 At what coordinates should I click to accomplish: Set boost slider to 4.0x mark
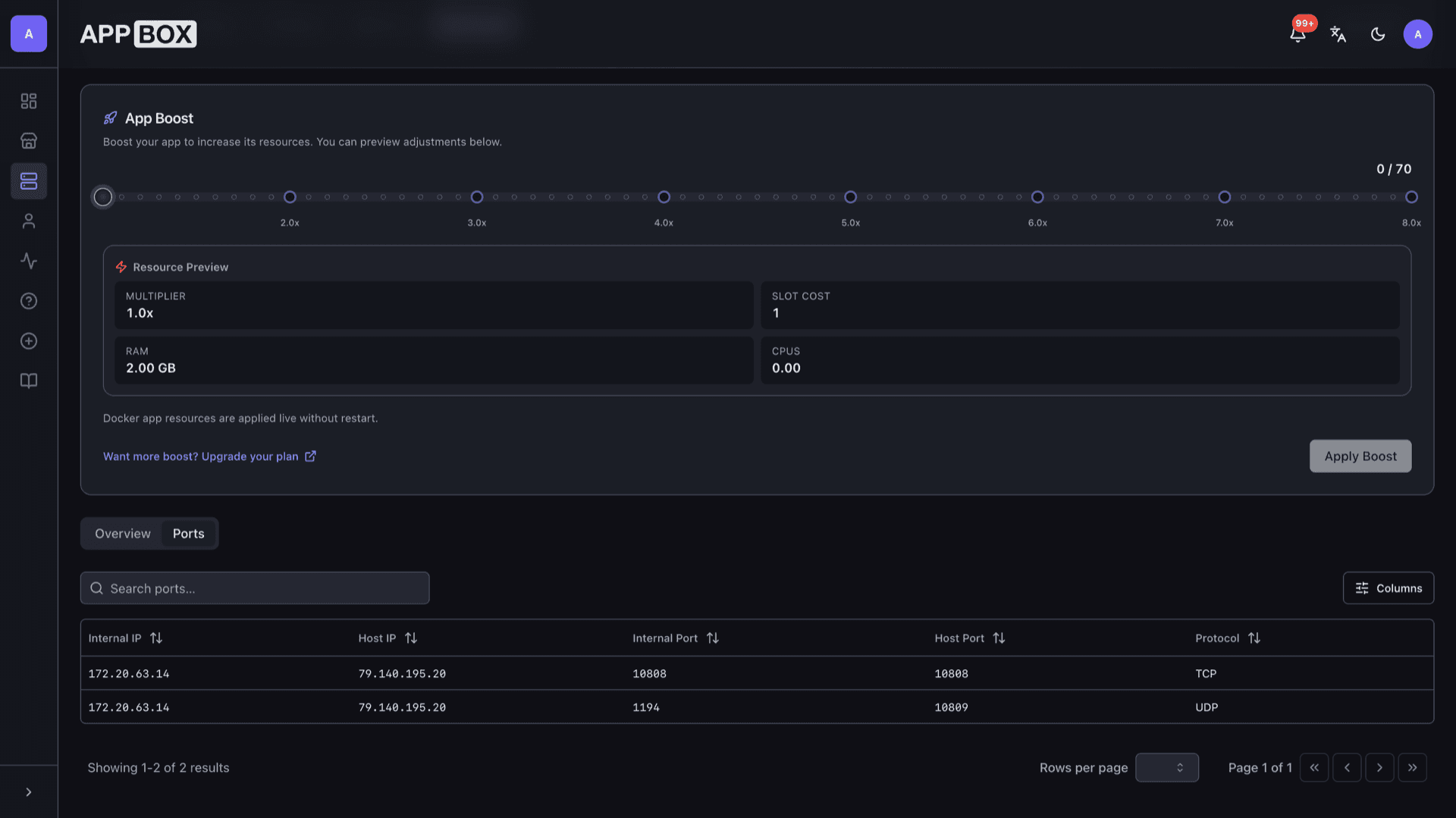(x=664, y=197)
